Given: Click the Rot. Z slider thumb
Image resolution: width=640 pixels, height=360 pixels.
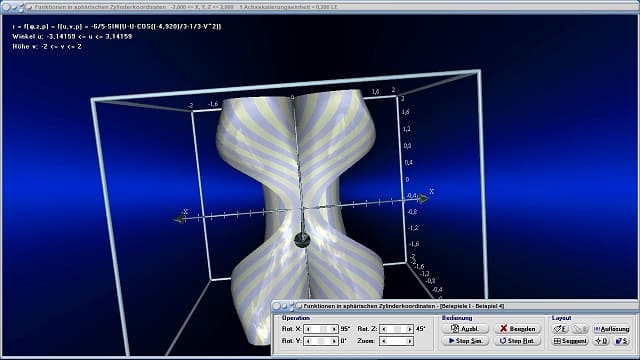Looking at the screenshot, I should 397,329.
